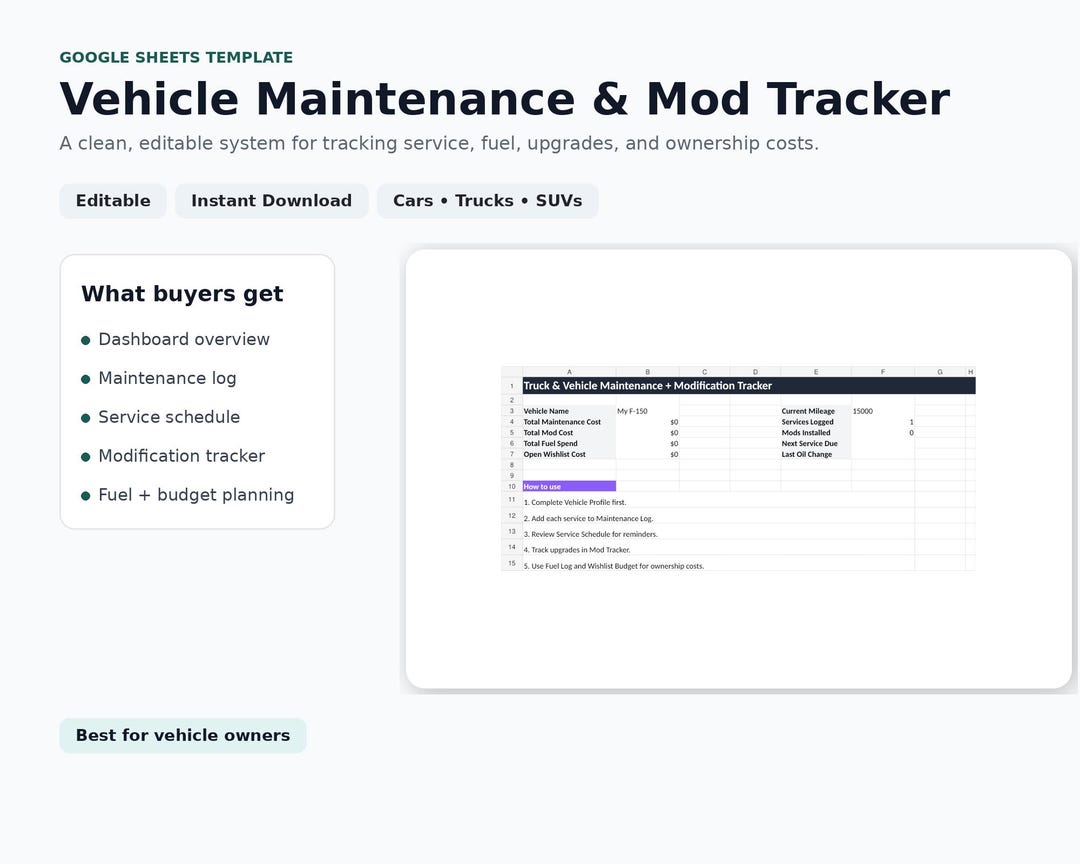Click the spreadsheet title banner in row 1
The image size is (1080, 864).
pos(749,386)
